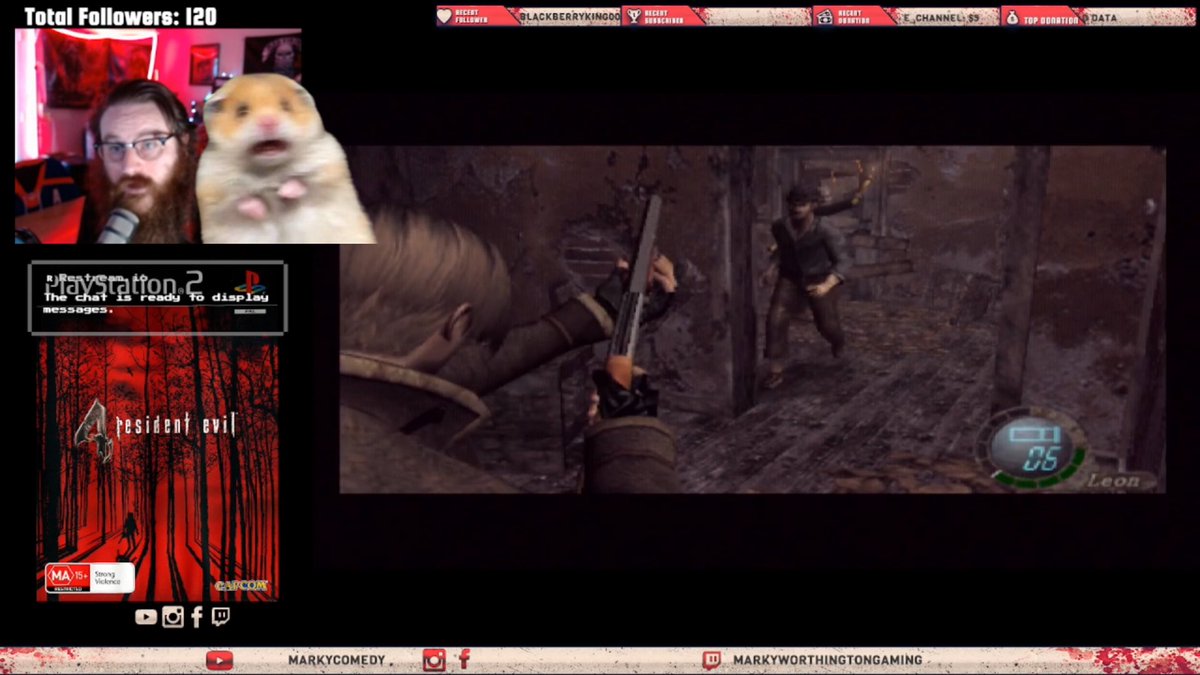Click the MARKYWORTHINGTONGAMING handle text
Screen dimensions: 1200x675
[827, 660]
